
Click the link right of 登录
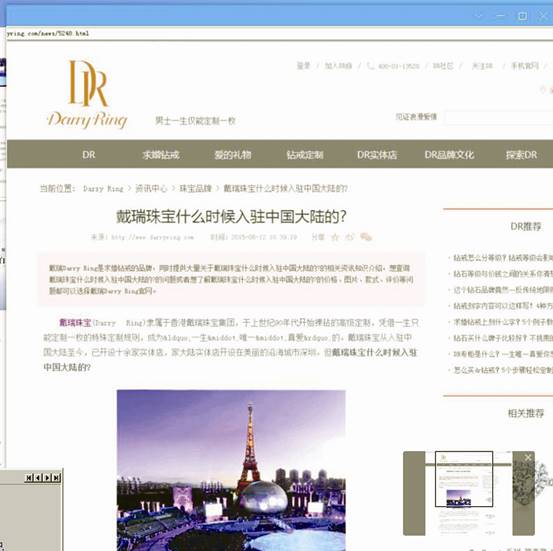coord(338,66)
